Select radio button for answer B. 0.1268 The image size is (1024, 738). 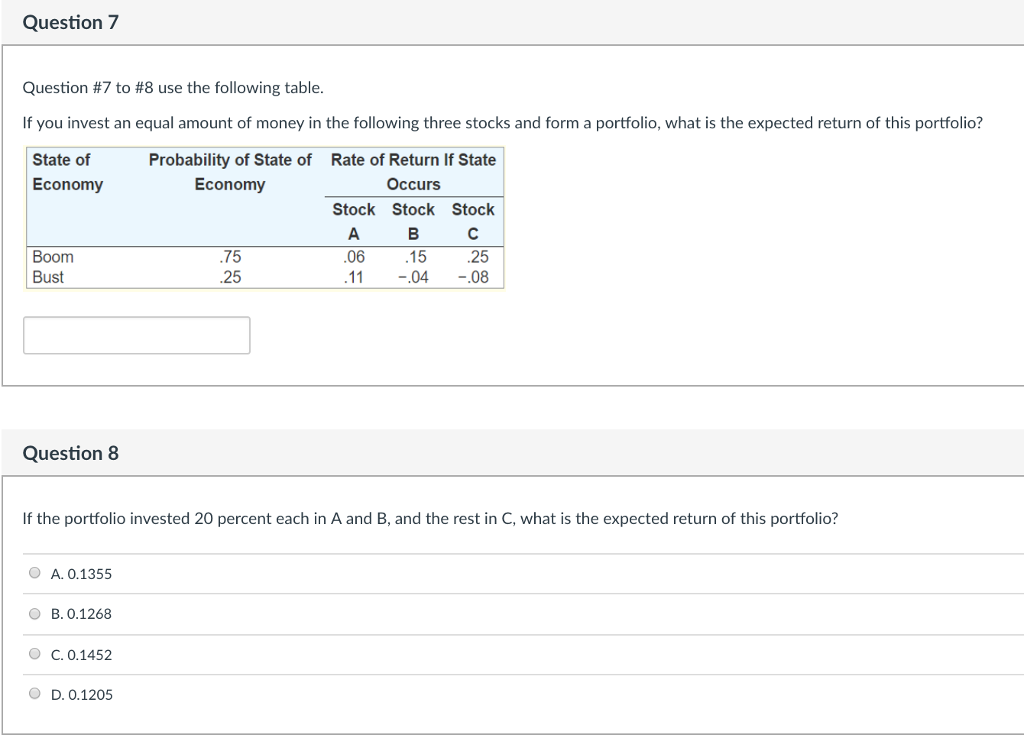(x=34, y=614)
